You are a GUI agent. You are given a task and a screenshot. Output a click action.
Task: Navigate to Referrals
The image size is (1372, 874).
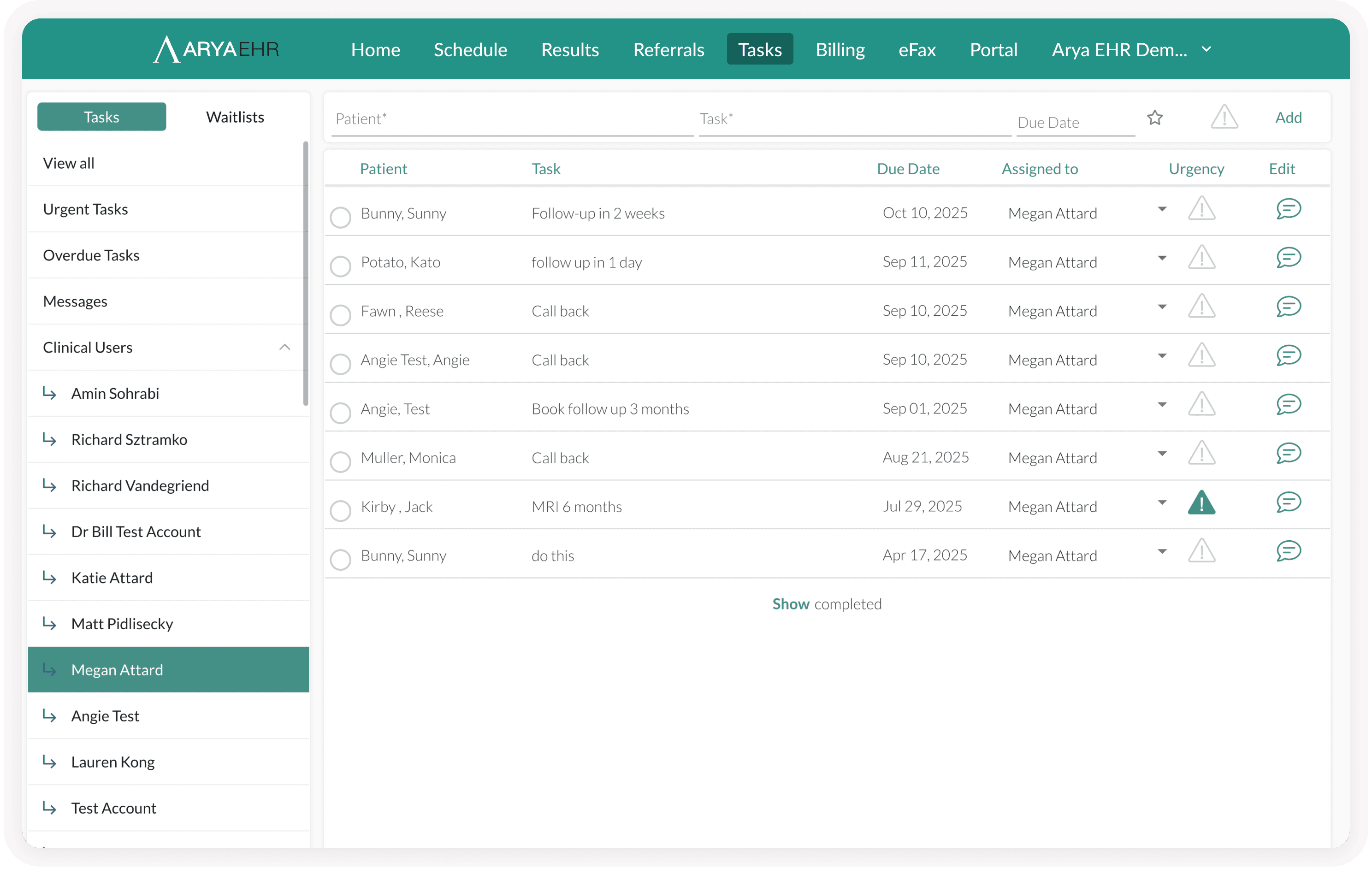[668, 50]
